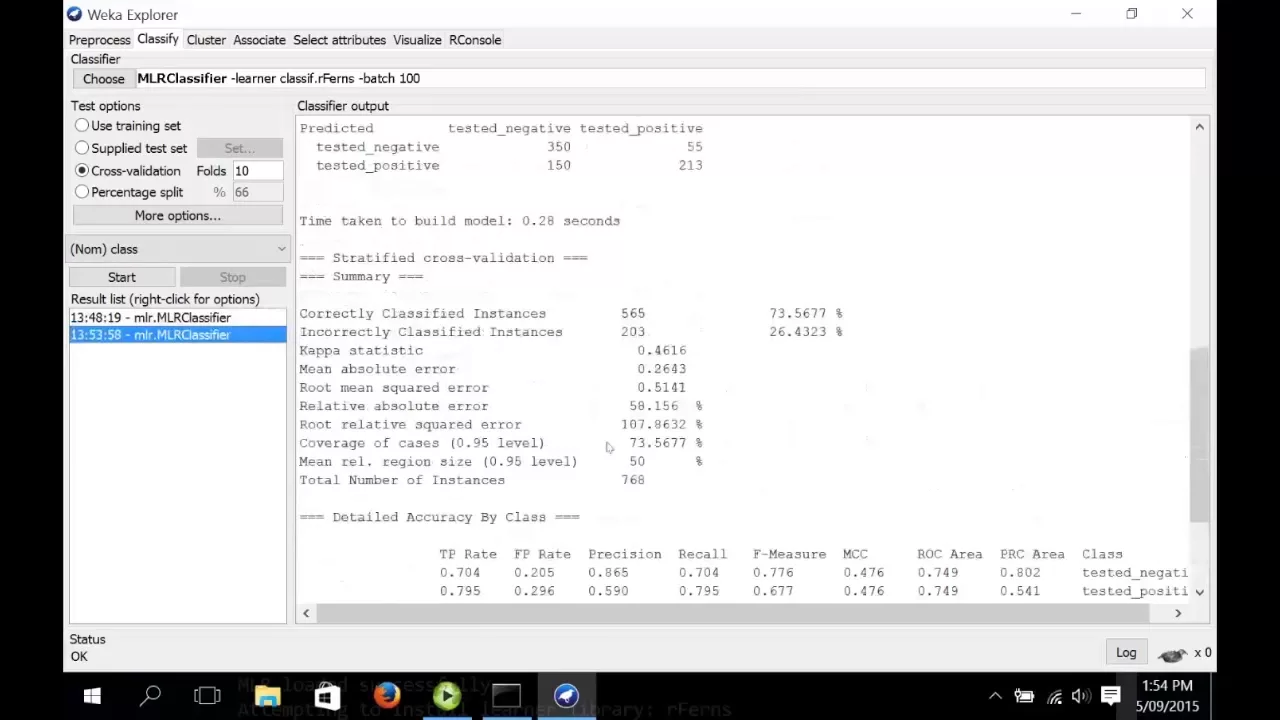The image size is (1280, 720).
Task: Click the Weka Explorer title bar icon
Action: click(x=74, y=14)
